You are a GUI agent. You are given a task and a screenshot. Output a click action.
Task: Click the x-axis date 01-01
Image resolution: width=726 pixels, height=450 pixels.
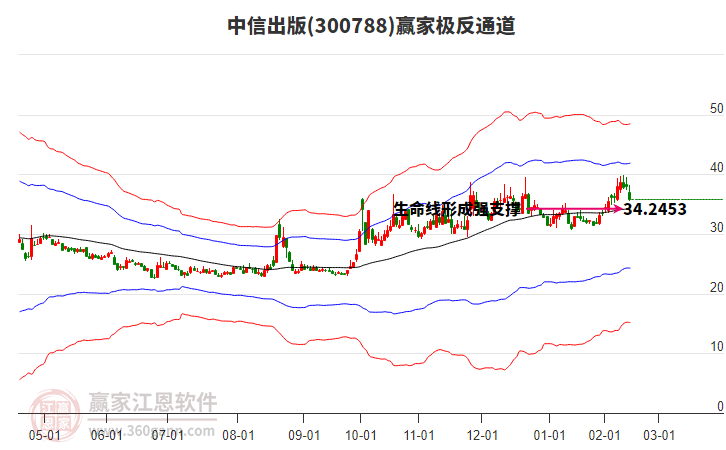pos(550,436)
